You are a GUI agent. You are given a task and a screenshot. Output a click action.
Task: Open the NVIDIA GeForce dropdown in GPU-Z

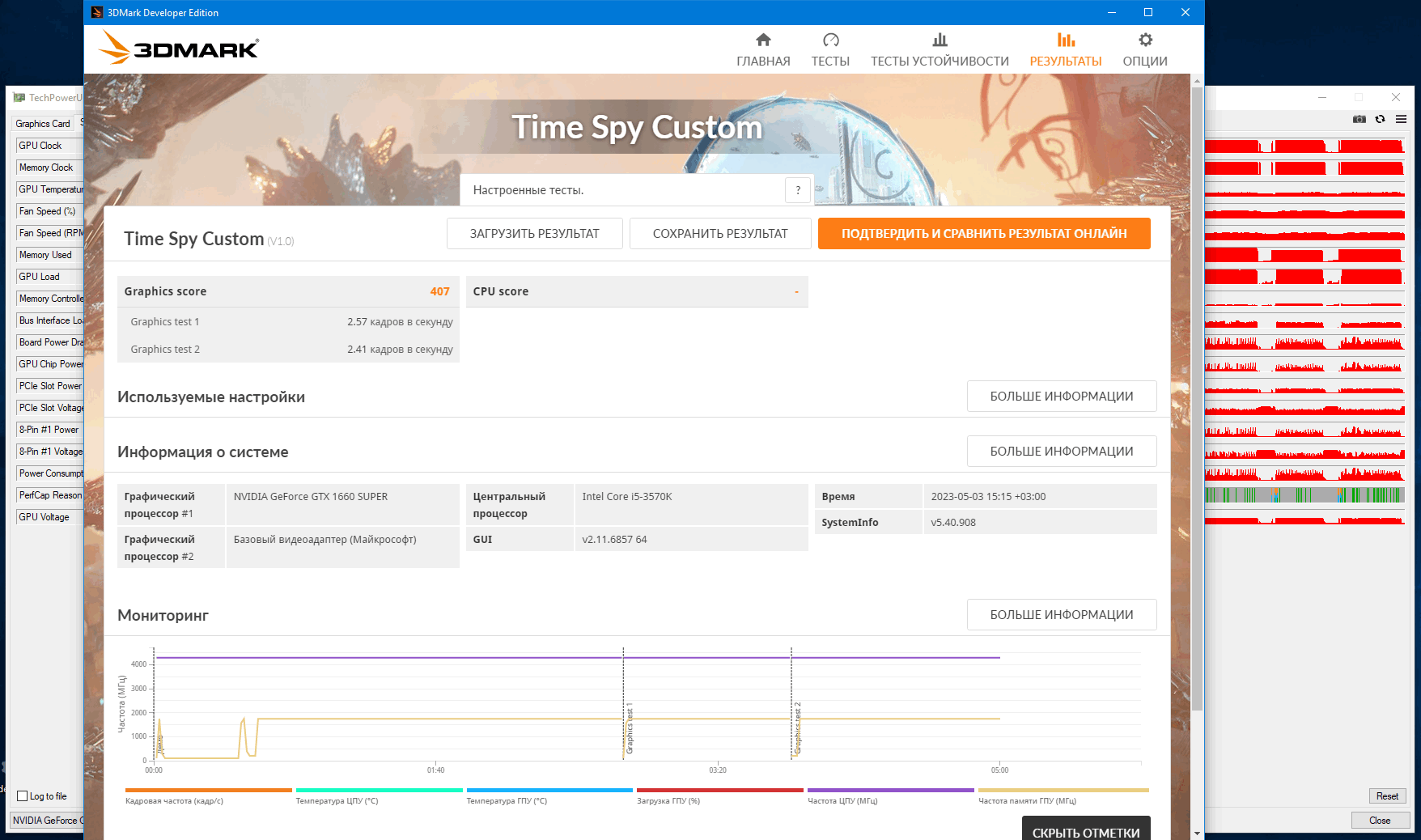[47, 821]
